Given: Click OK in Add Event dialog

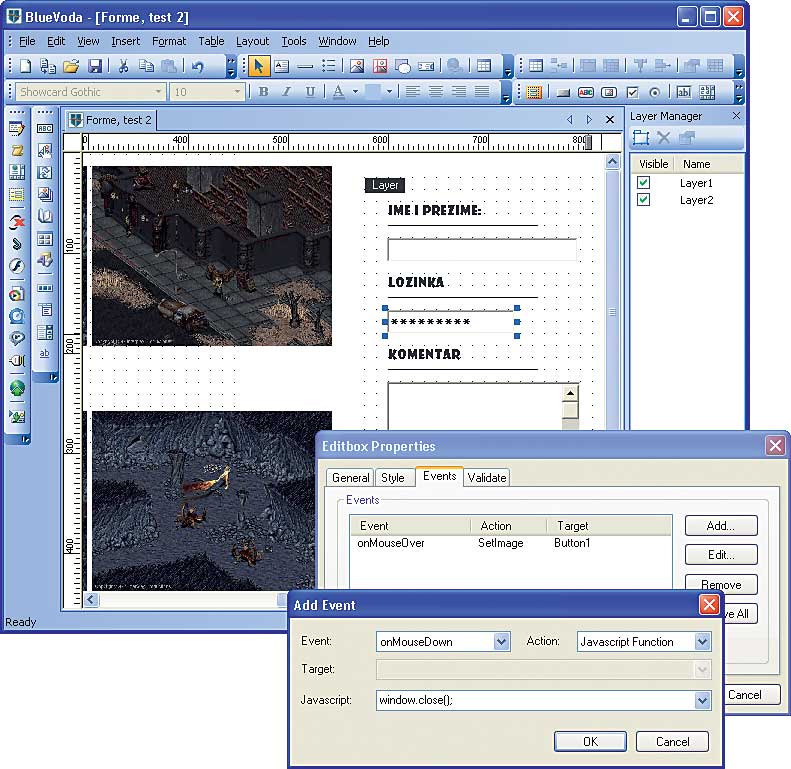Looking at the screenshot, I should (x=590, y=741).
